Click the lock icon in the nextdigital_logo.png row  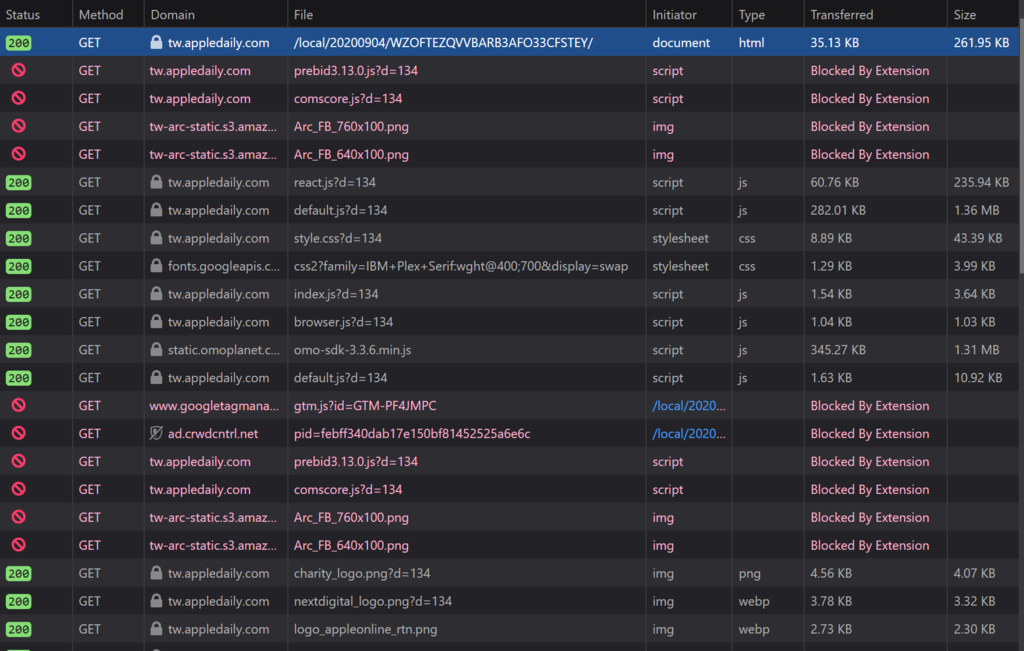coord(156,601)
